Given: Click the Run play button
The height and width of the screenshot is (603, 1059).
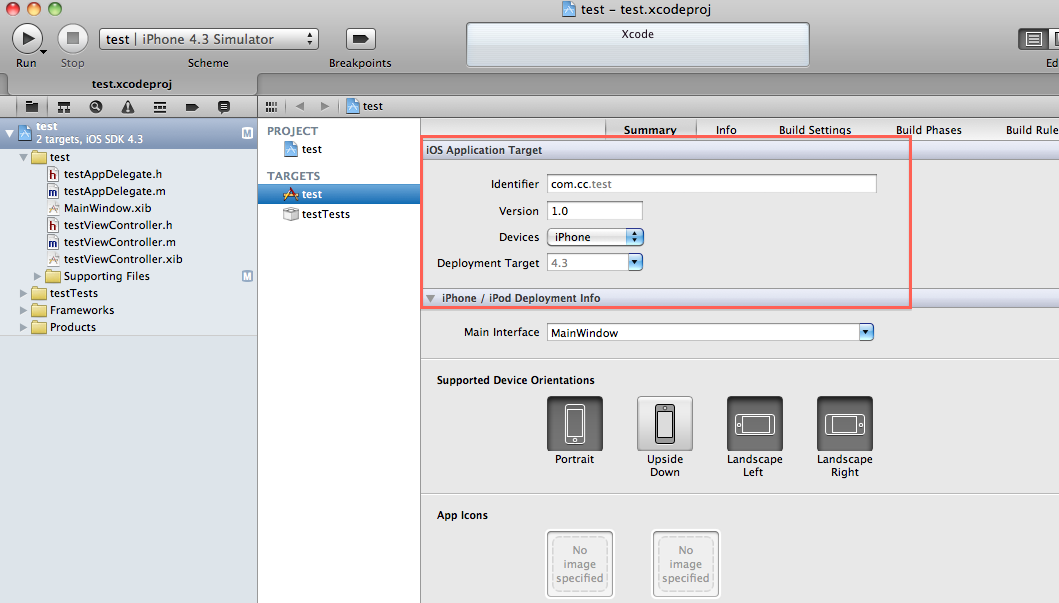Looking at the screenshot, I should pos(28,38).
